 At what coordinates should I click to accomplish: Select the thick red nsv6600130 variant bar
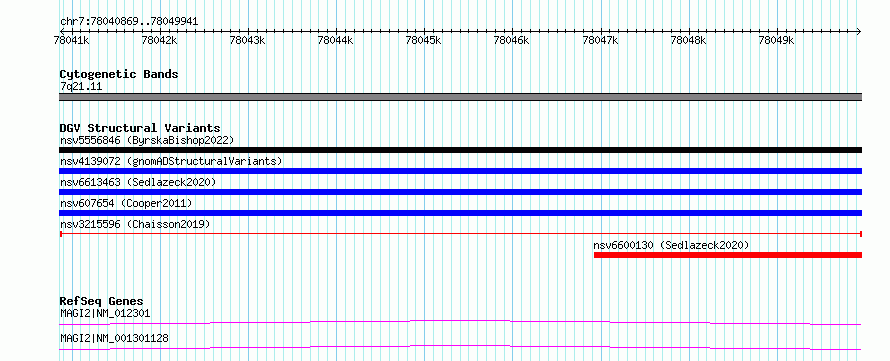coord(728,255)
